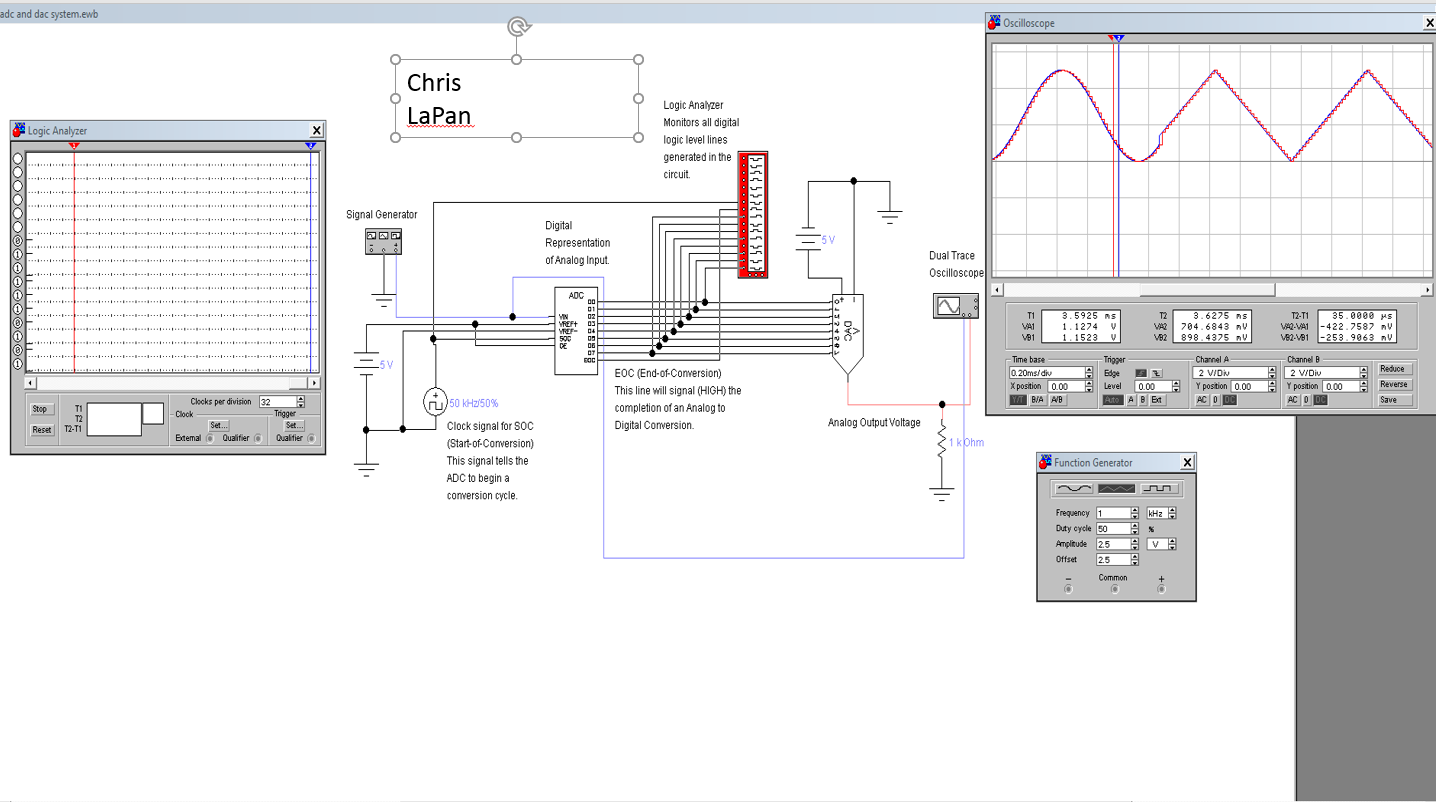The image size is (1436, 802).
Task: Select the triangle waveform in Function Generator
Action: [1116, 489]
